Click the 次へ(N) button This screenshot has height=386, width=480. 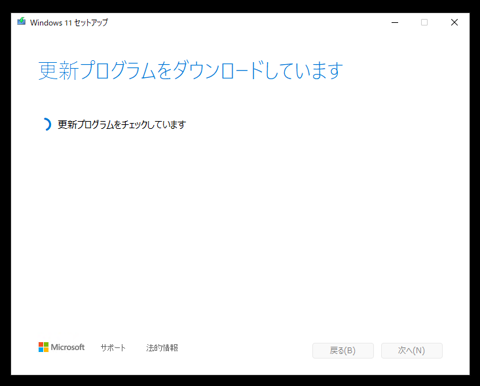(412, 351)
